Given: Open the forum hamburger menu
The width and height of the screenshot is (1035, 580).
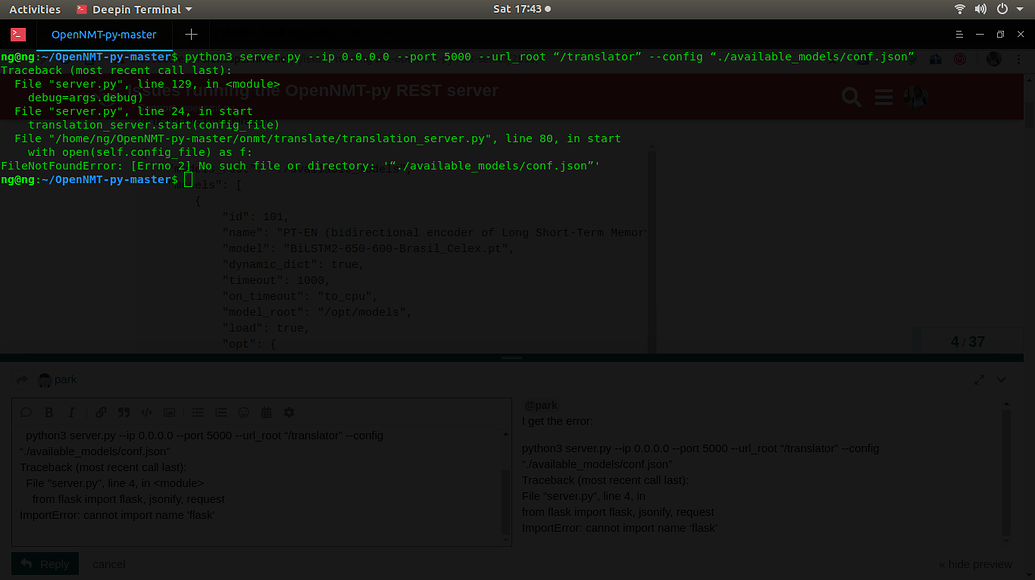Looking at the screenshot, I should pyautogui.click(x=883, y=98).
